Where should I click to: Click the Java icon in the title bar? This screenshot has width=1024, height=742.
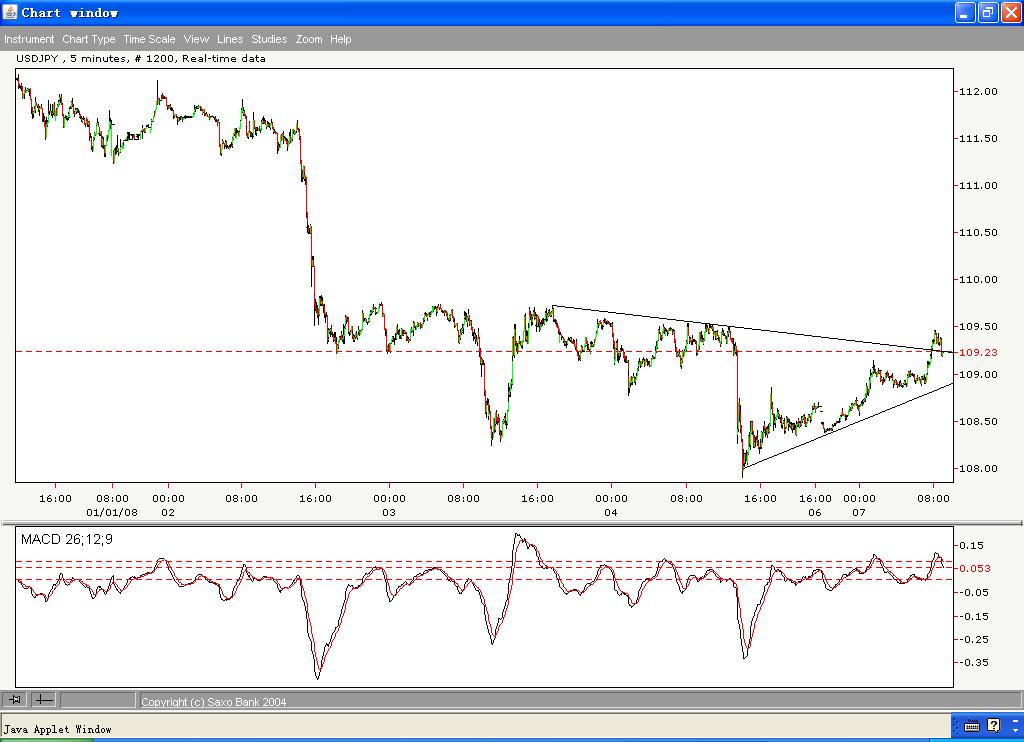(10, 12)
